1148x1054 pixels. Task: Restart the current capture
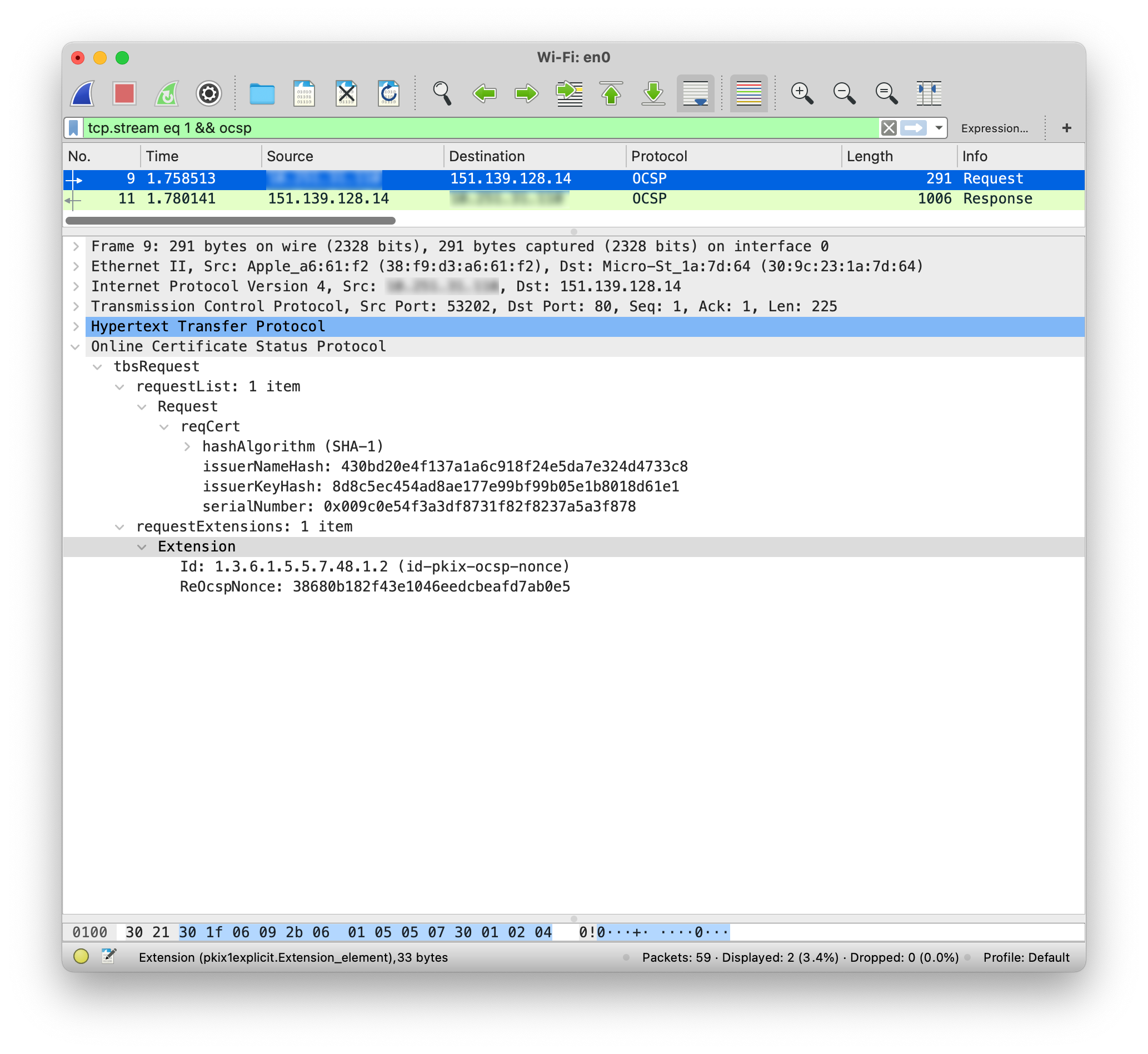167,93
